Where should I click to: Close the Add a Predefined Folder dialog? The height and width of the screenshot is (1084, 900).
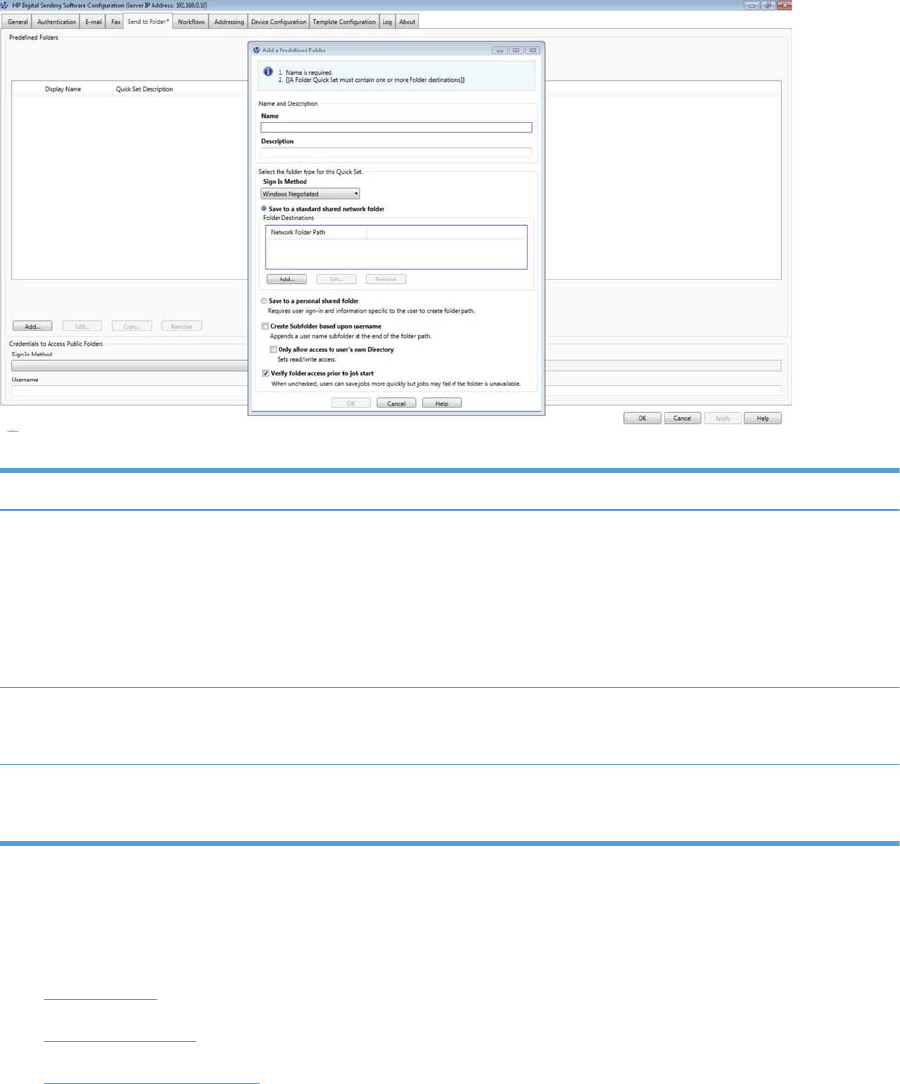pyautogui.click(x=533, y=50)
